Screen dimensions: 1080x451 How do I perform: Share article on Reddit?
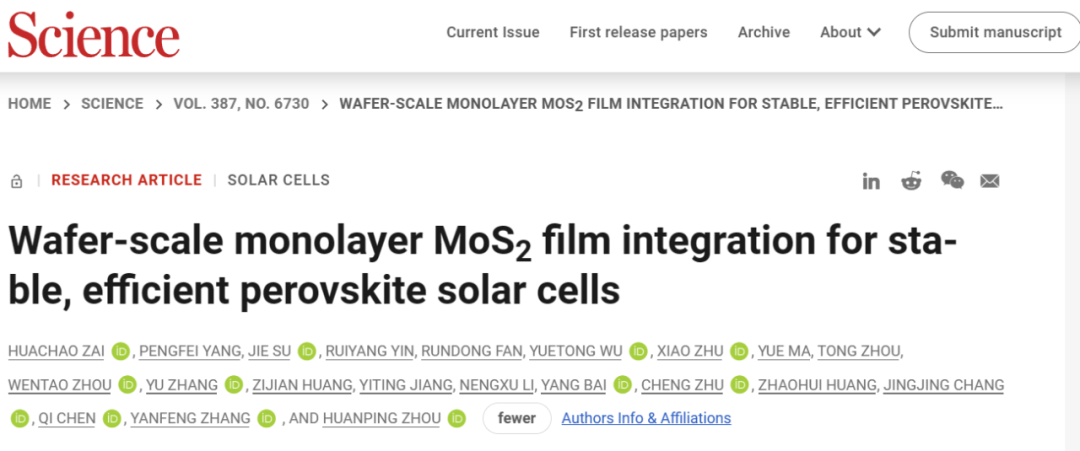(911, 181)
